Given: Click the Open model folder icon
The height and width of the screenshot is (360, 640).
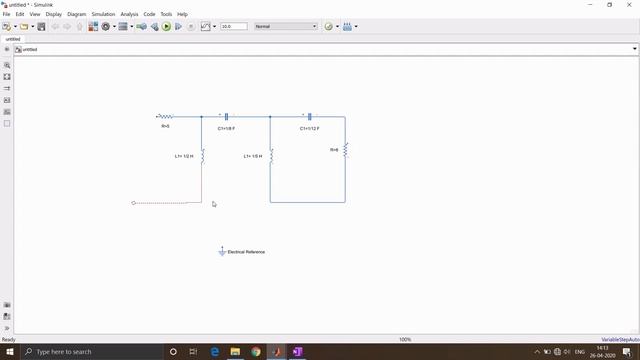Looking at the screenshot, I should (24, 27).
